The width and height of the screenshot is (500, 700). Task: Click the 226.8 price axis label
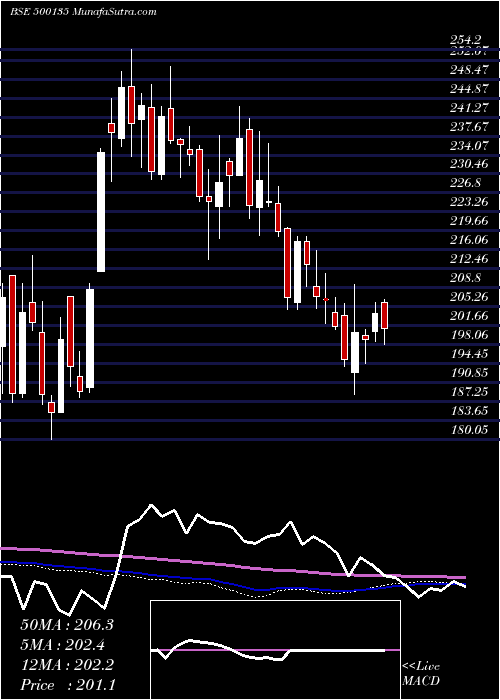pos(466,183)
